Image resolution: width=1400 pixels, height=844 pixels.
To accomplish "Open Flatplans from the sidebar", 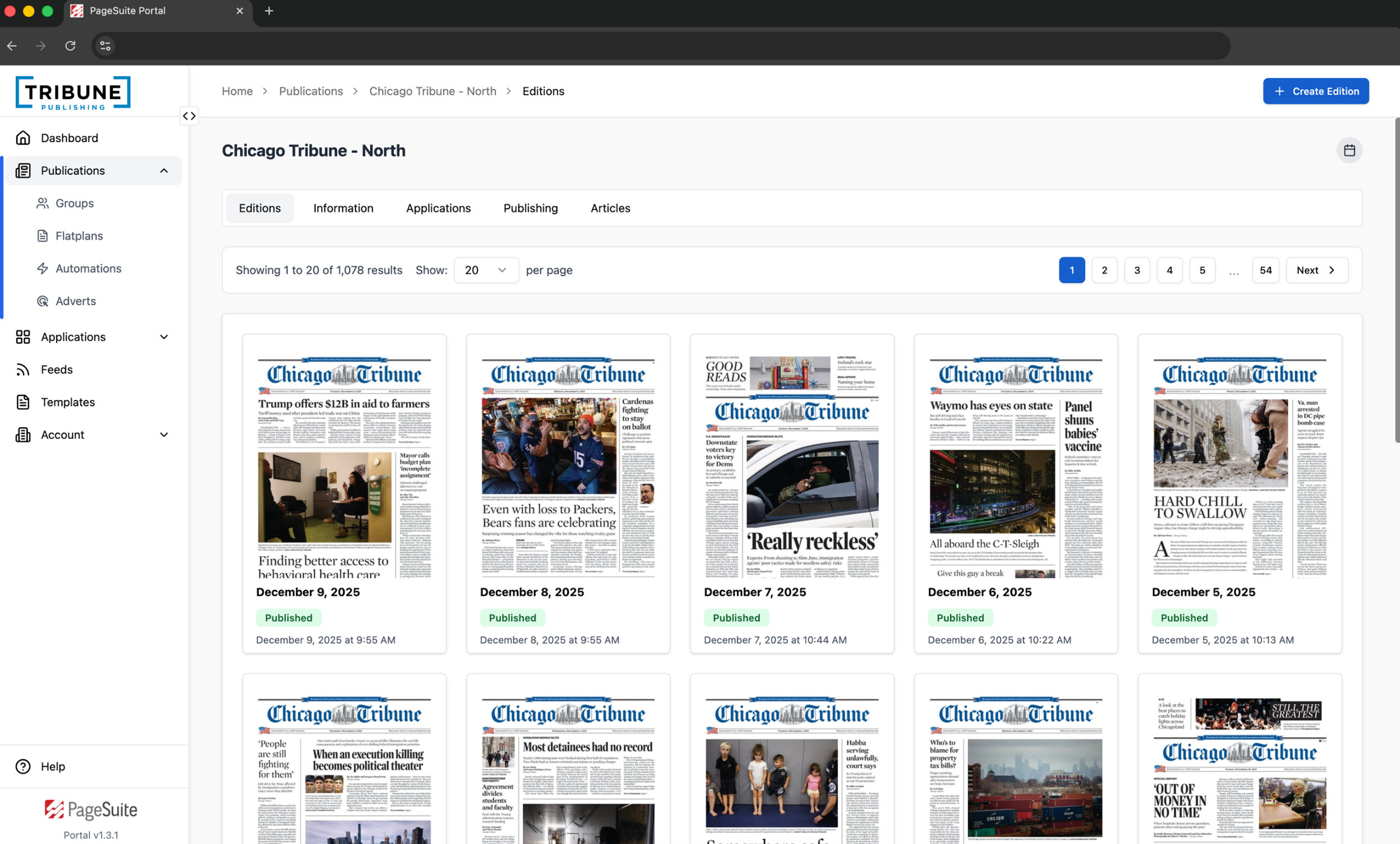I will (79, 235).
